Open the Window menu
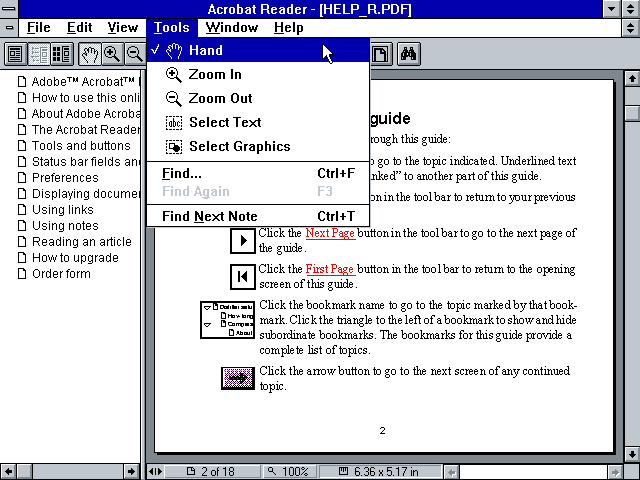Screen dimensions: 640x480 click(231, 28)
